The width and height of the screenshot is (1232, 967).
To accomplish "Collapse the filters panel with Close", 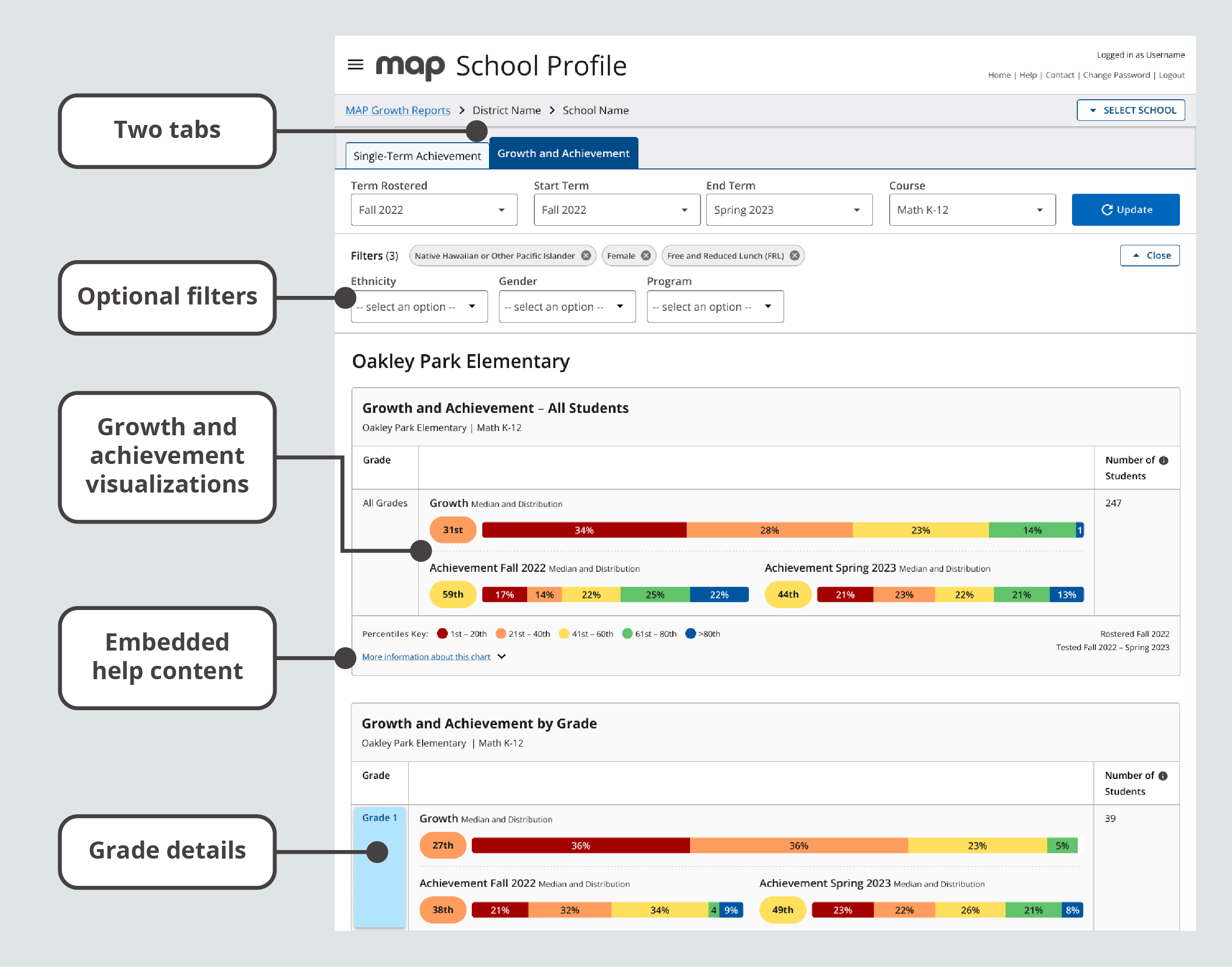I will (1149, 255).
